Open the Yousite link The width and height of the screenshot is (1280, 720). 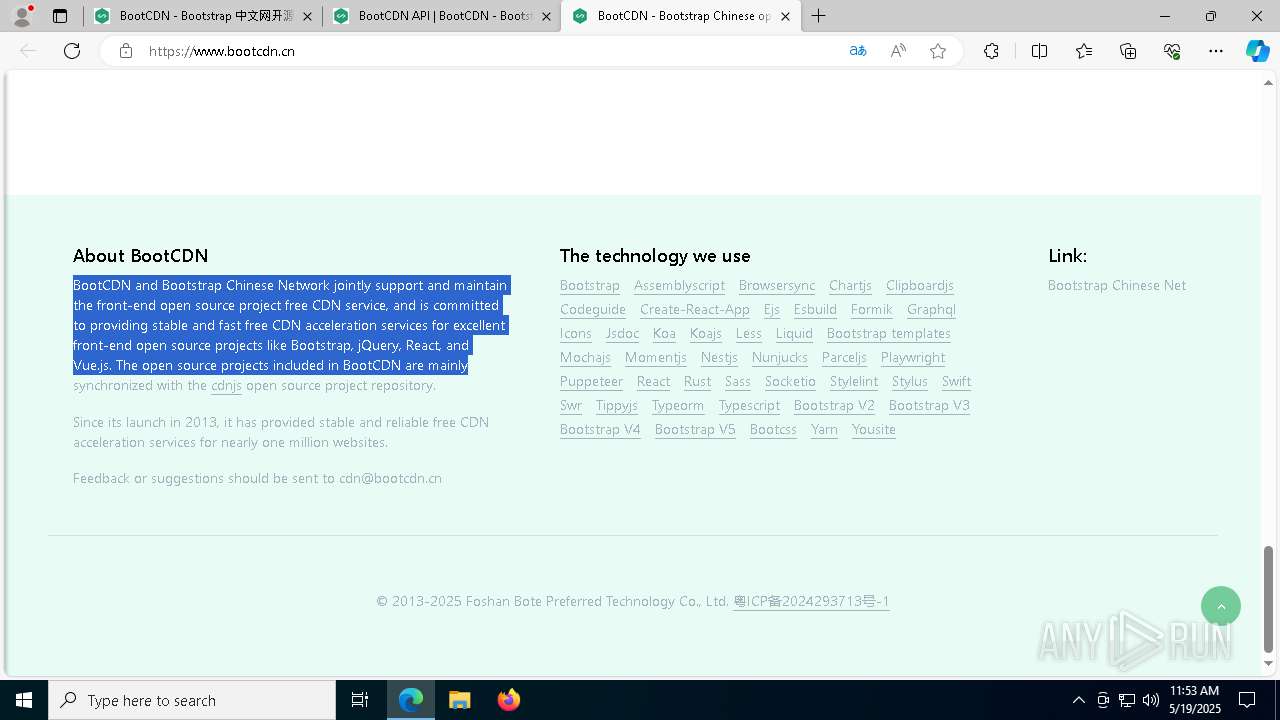tap(874, 430)
